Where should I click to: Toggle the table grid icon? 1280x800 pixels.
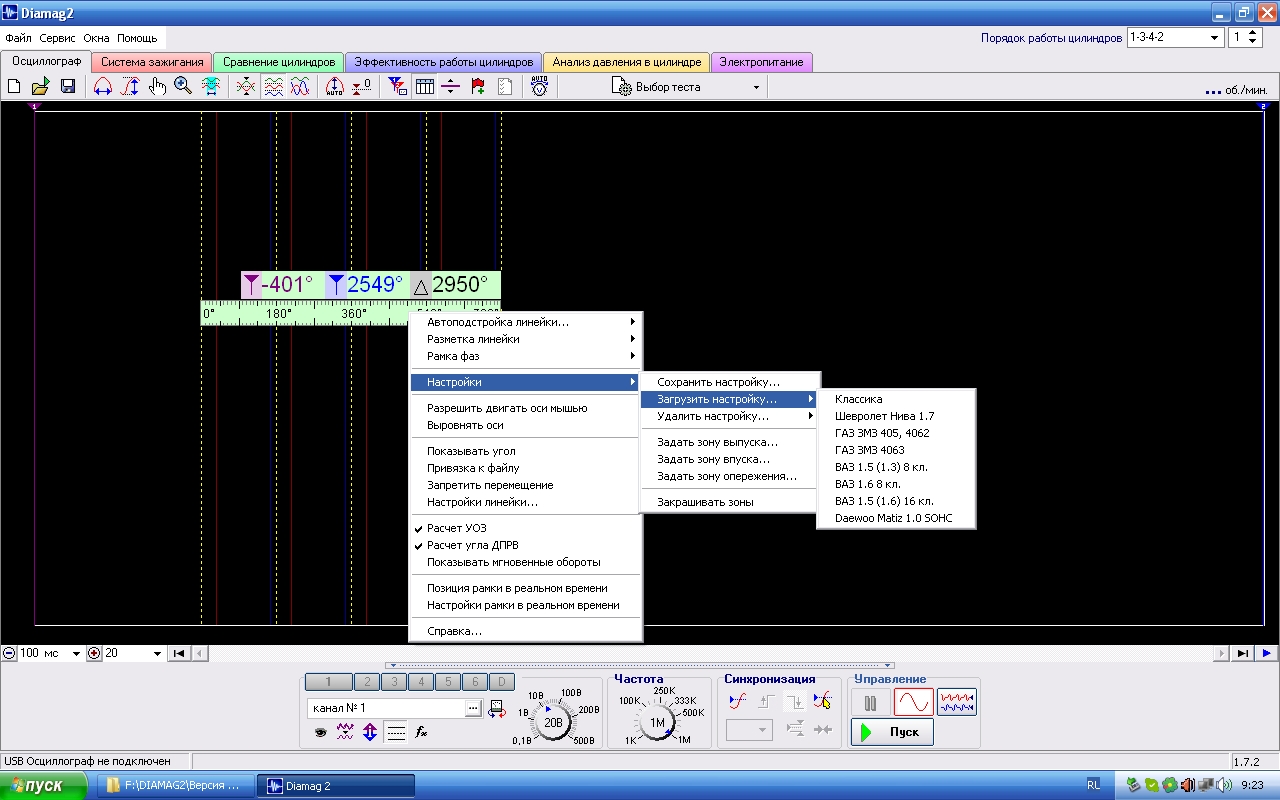click(x=425, y=87)
